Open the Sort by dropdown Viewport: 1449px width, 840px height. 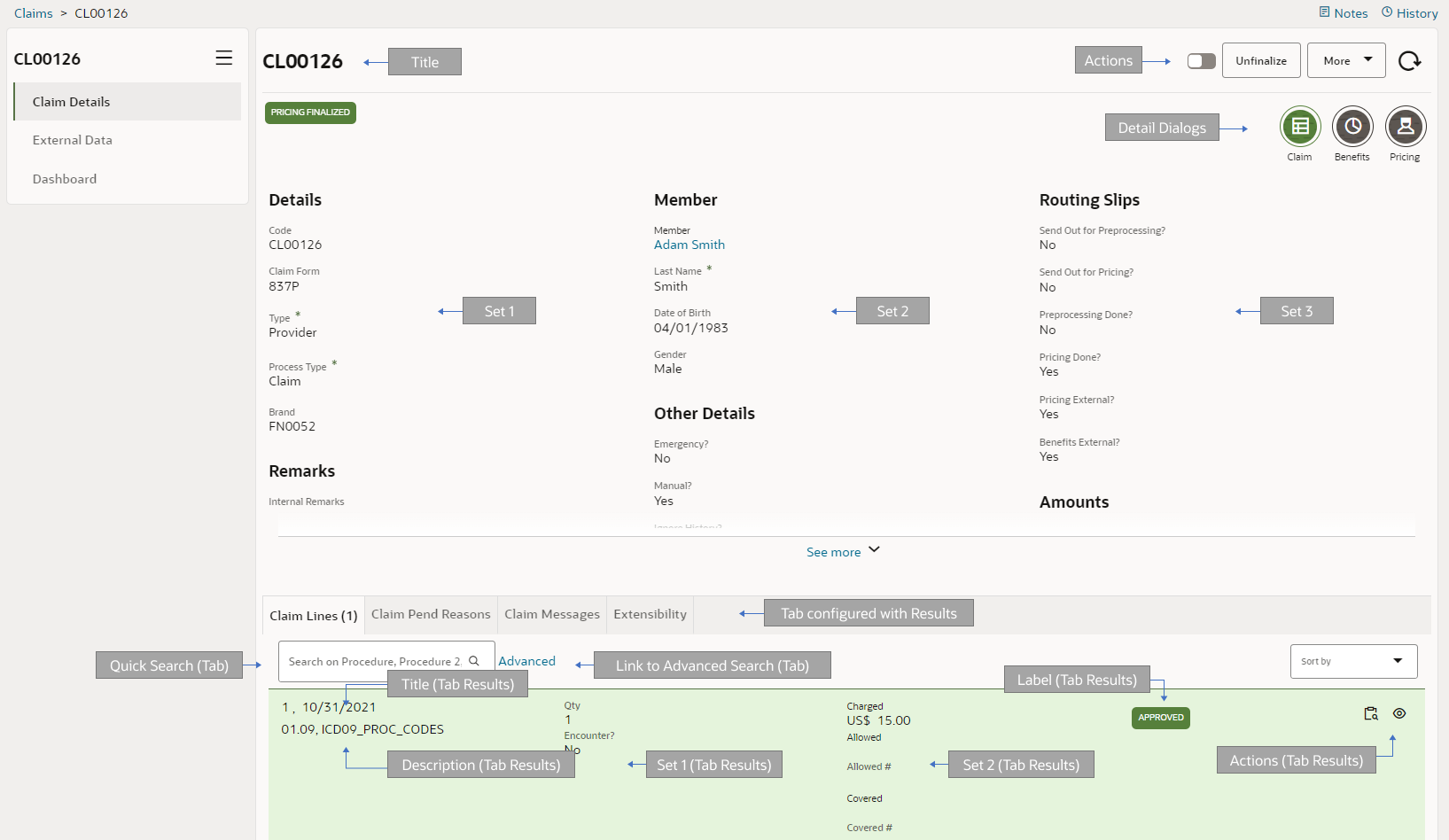coord(1353,661)
